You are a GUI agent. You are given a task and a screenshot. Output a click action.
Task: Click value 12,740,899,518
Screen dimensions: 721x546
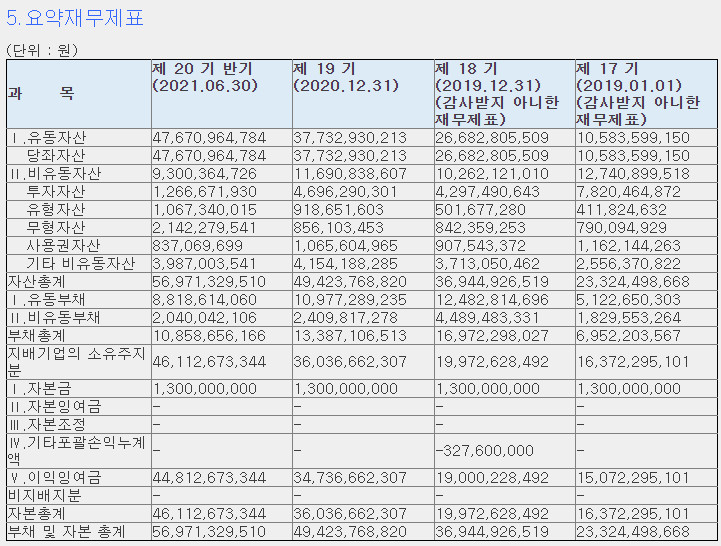[x=633, y=174]
